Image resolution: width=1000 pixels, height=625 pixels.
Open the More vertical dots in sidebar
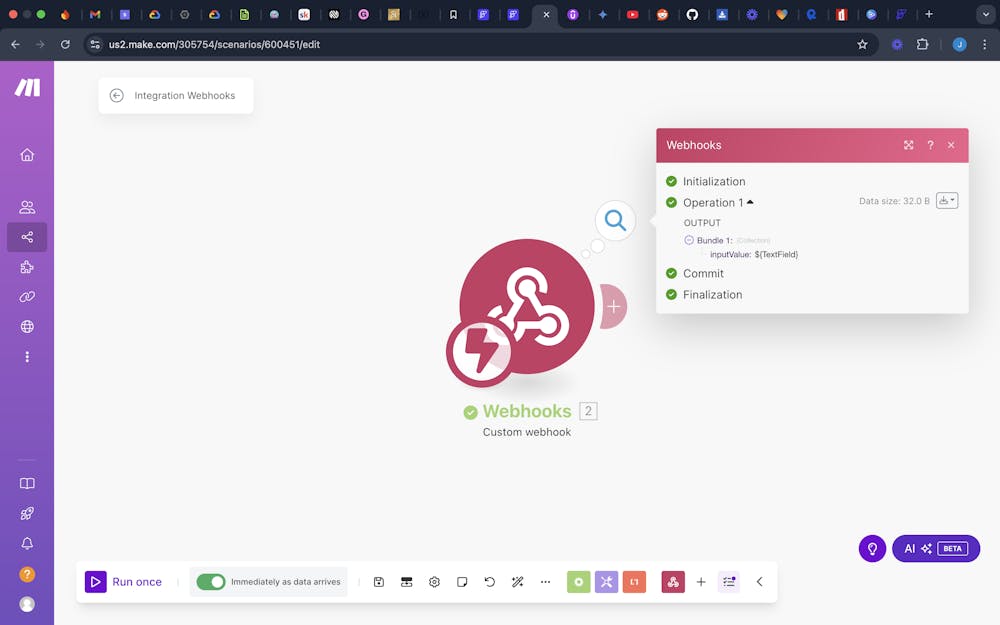point(27,357)
